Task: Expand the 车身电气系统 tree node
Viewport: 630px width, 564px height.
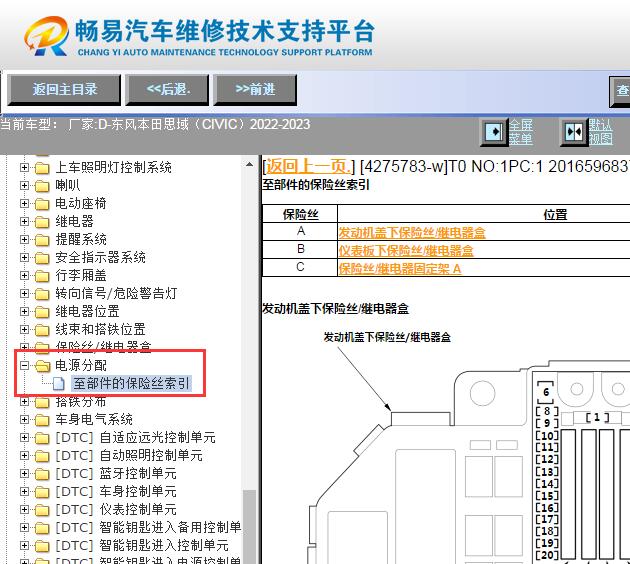Action: point(25,419)
